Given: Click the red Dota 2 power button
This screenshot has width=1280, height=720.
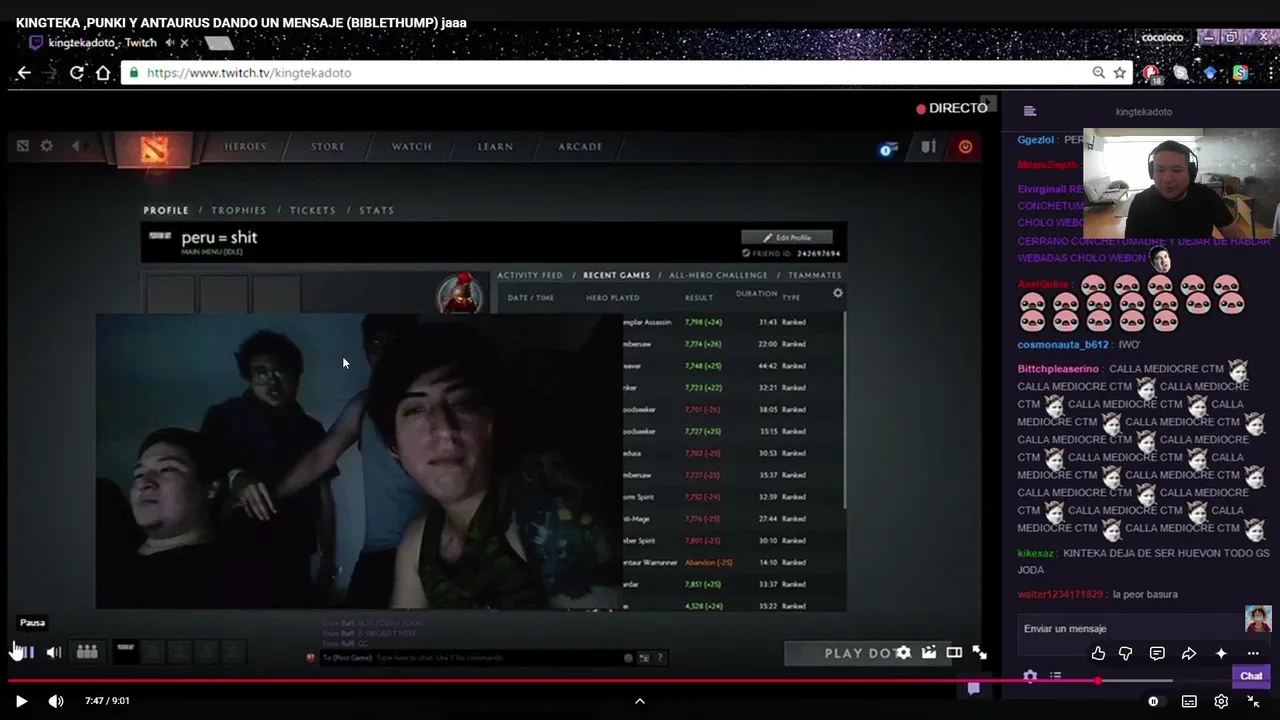Looking at the screenshot, I should tap(965, 147).
